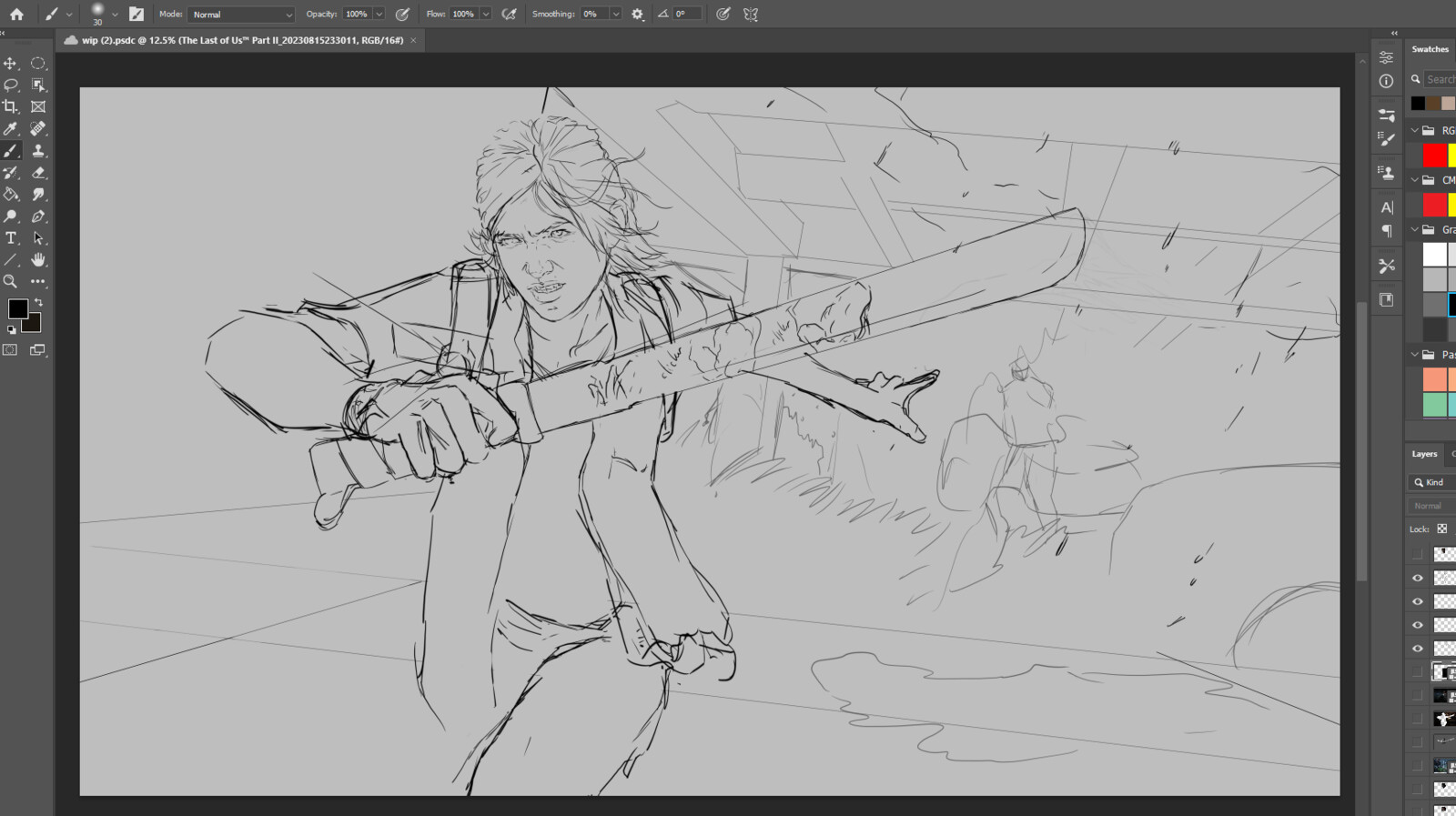Swap foreground and background colors

[x=38, y=302]
